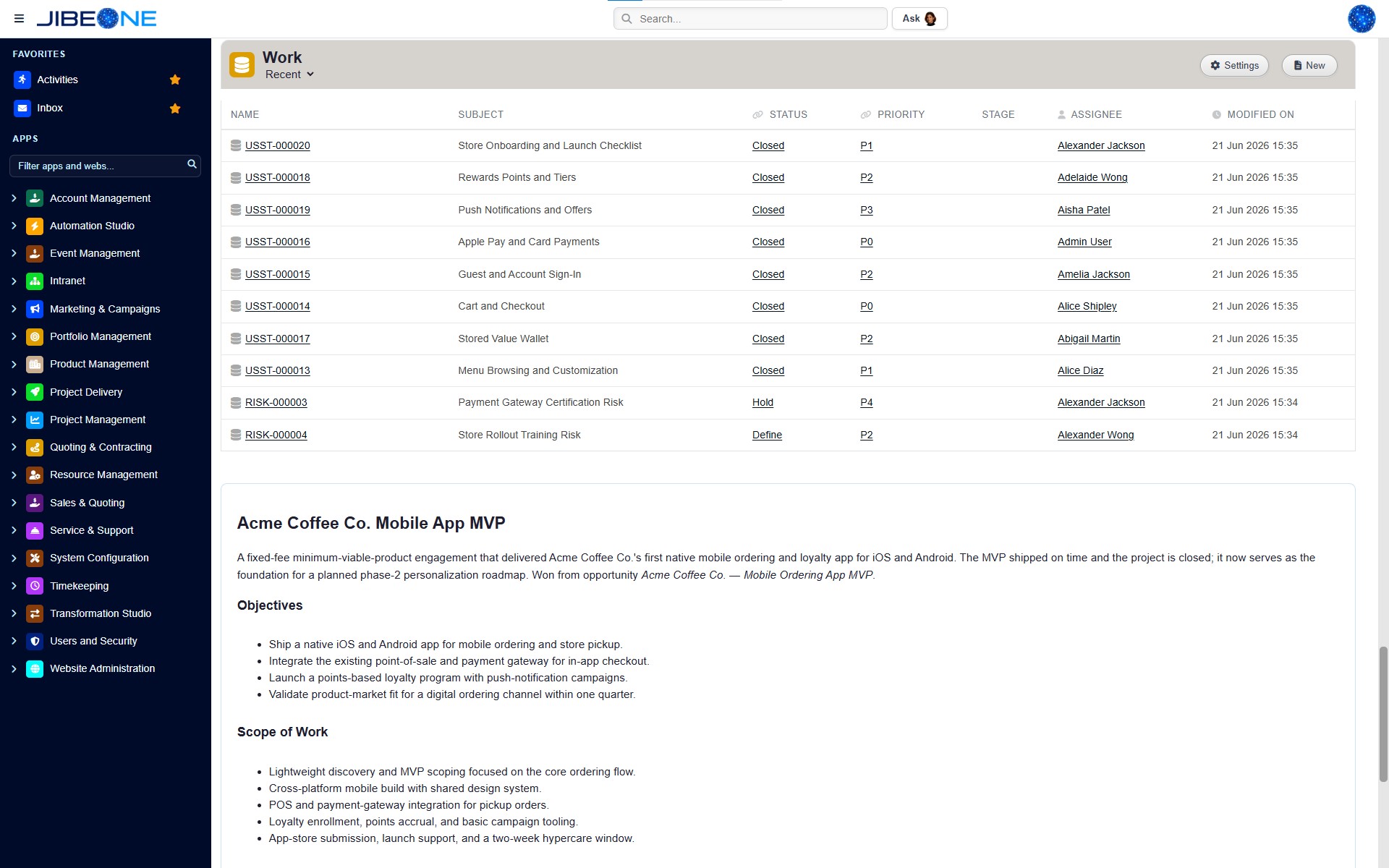Image resolution: width=1389 pixels, height=868 pixels.
Task: Open the Automation Studio lightning icon
Action: pyautogui.click(x=35, y=226)
